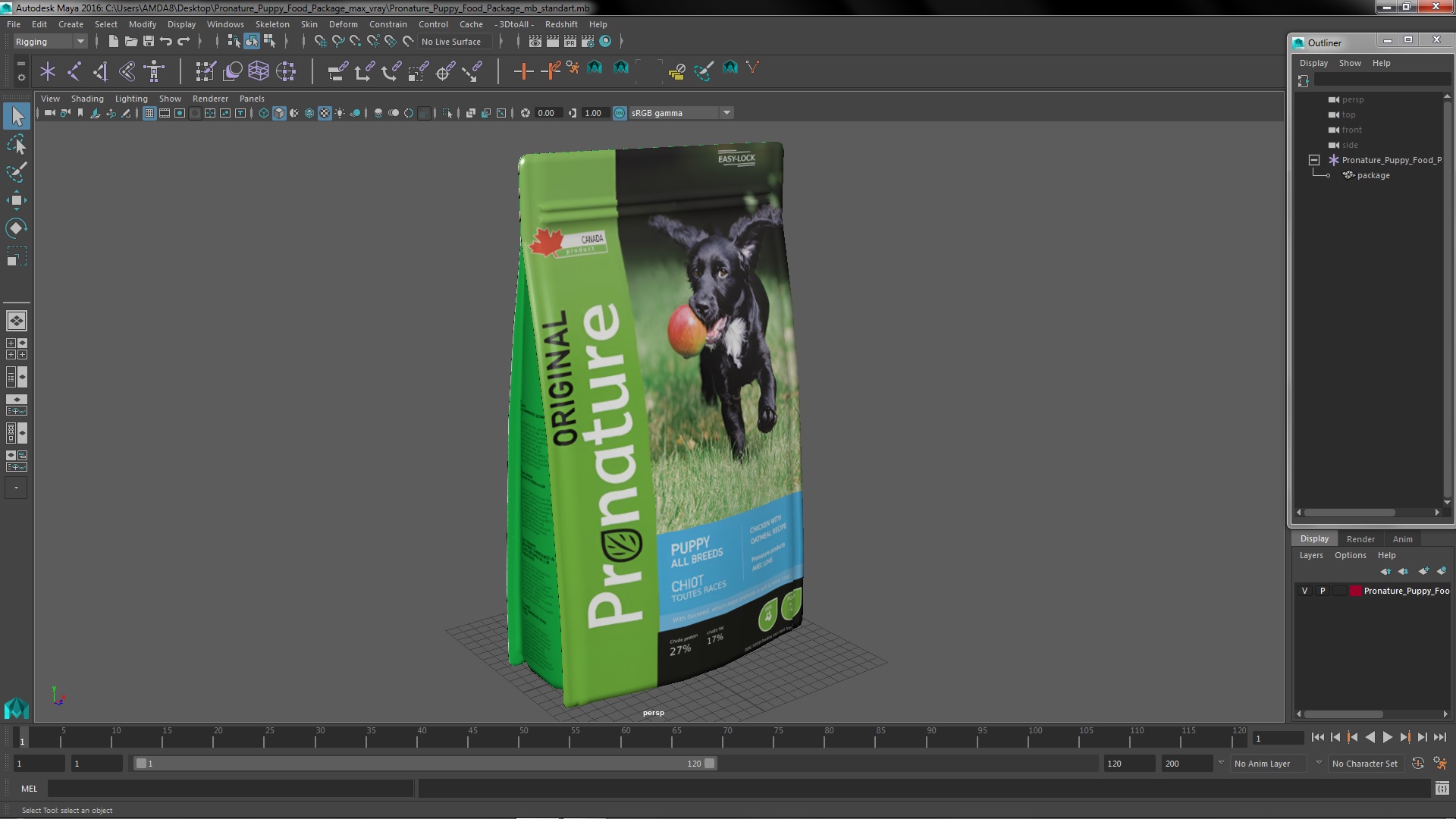Activate the Rotate tool in toolbox

(x=17, y=228)
